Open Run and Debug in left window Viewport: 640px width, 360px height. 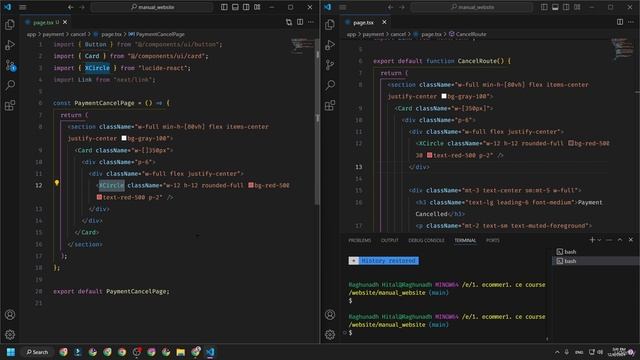10,45
